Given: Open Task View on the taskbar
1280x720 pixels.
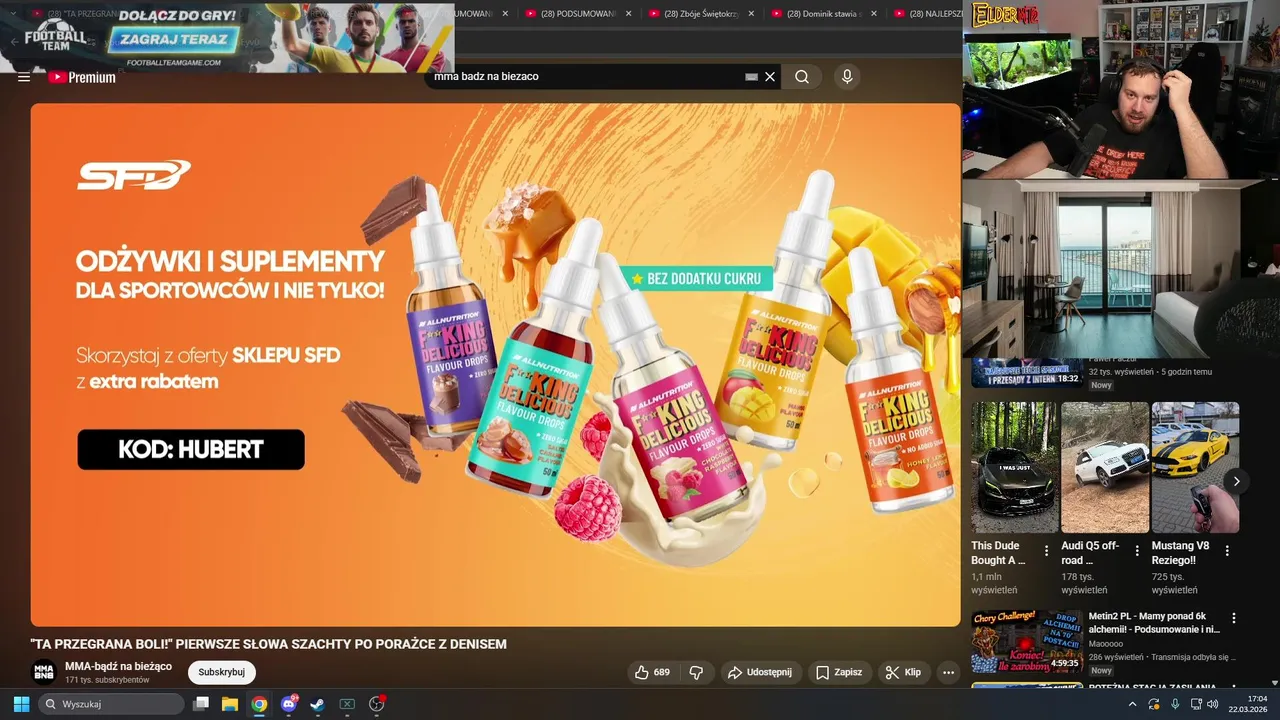Looking at the screenshot, I should pyautogui.click(x=201, y=704).
